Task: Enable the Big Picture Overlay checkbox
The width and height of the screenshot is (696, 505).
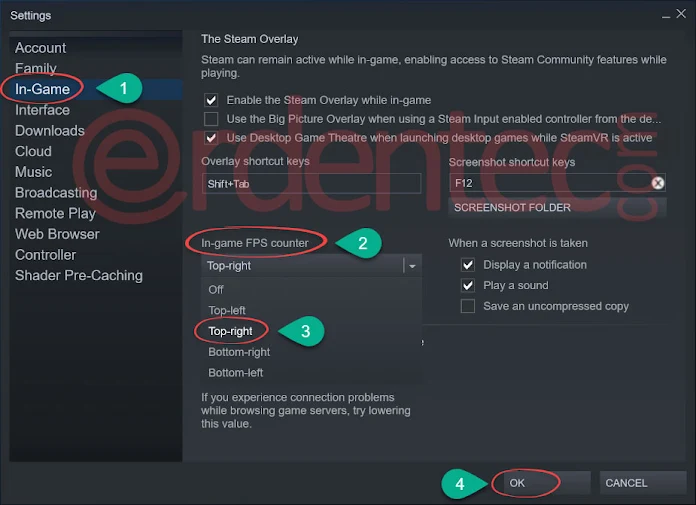Action: point(211,119)
